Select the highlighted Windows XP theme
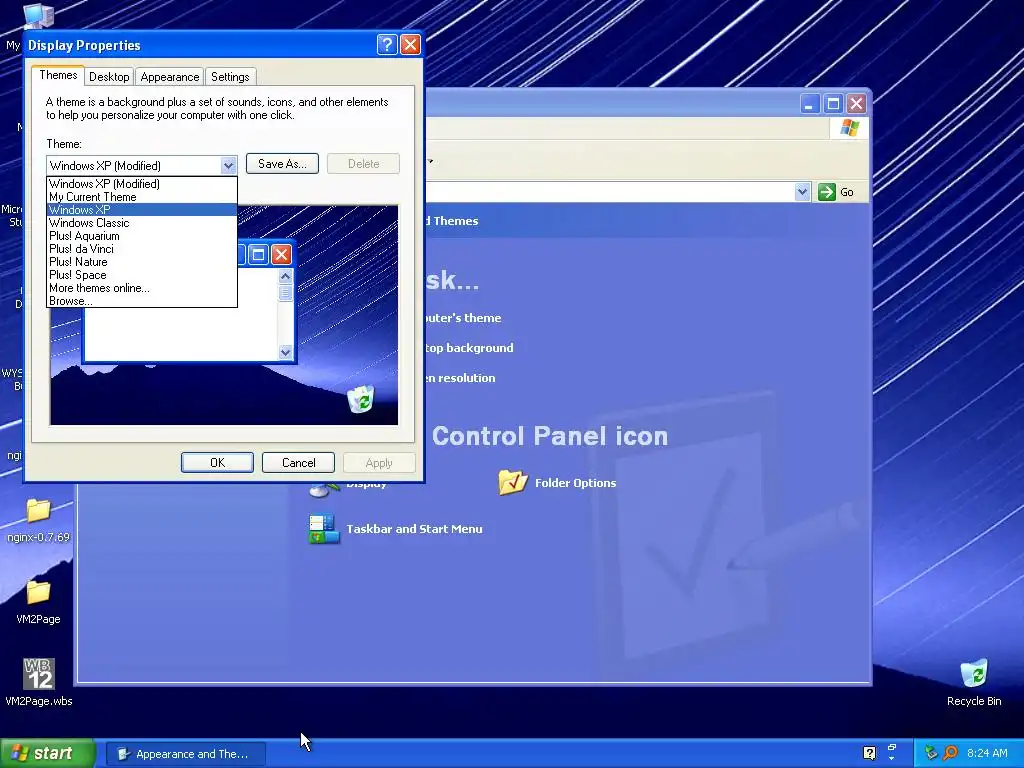 142,210
